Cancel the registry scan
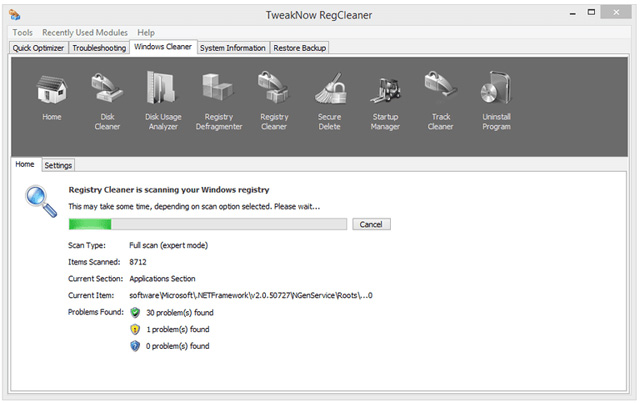 click(x=371, y=224)
